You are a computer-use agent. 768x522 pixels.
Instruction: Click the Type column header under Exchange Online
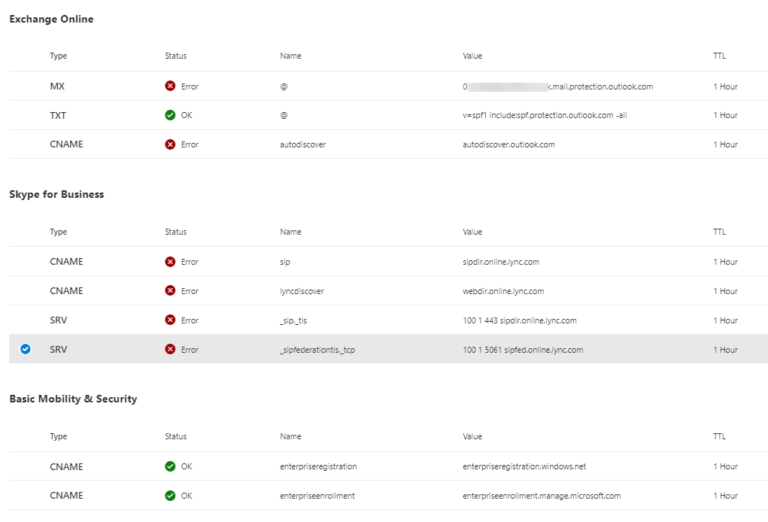click(x=58, y=56)
